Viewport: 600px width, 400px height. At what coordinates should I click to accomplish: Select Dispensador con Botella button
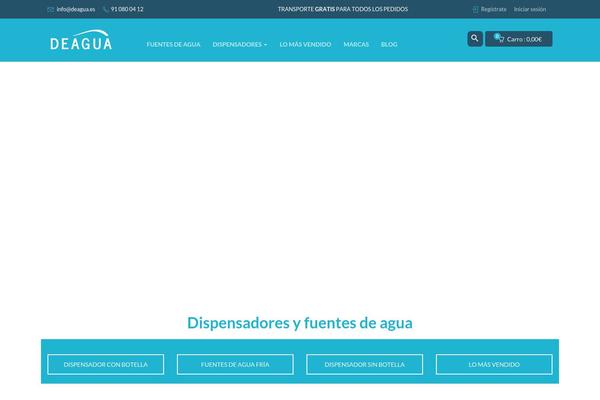106,364
